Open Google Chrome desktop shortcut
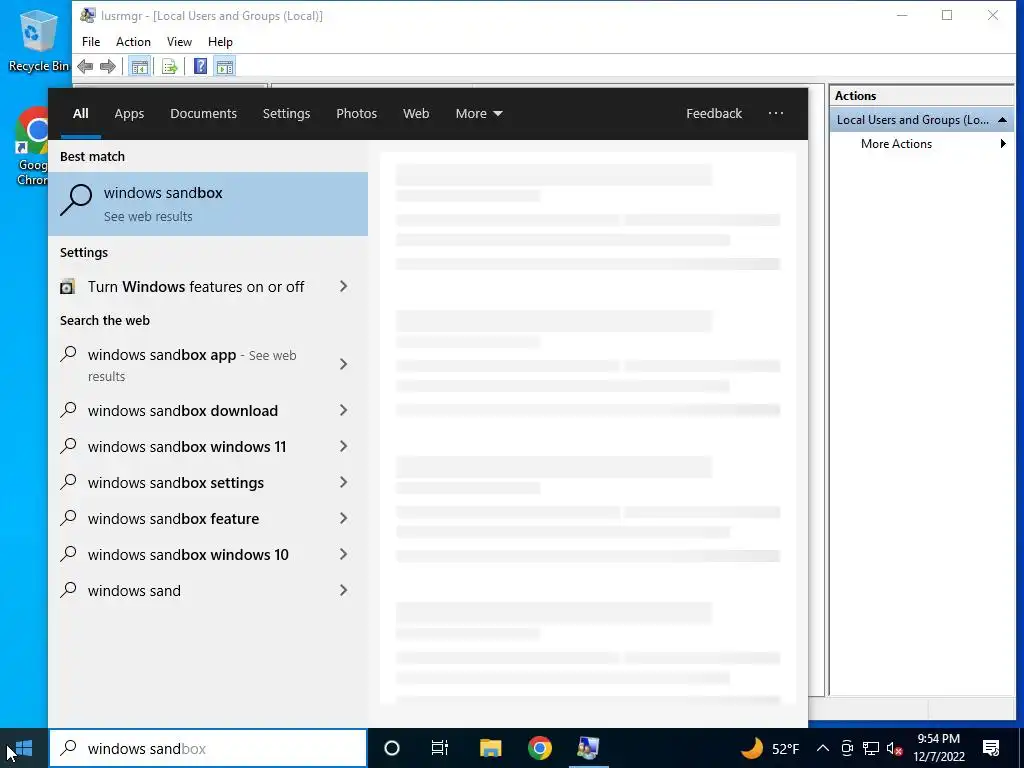The height and width of the screenshot is (768, 1024). [32, 147]
